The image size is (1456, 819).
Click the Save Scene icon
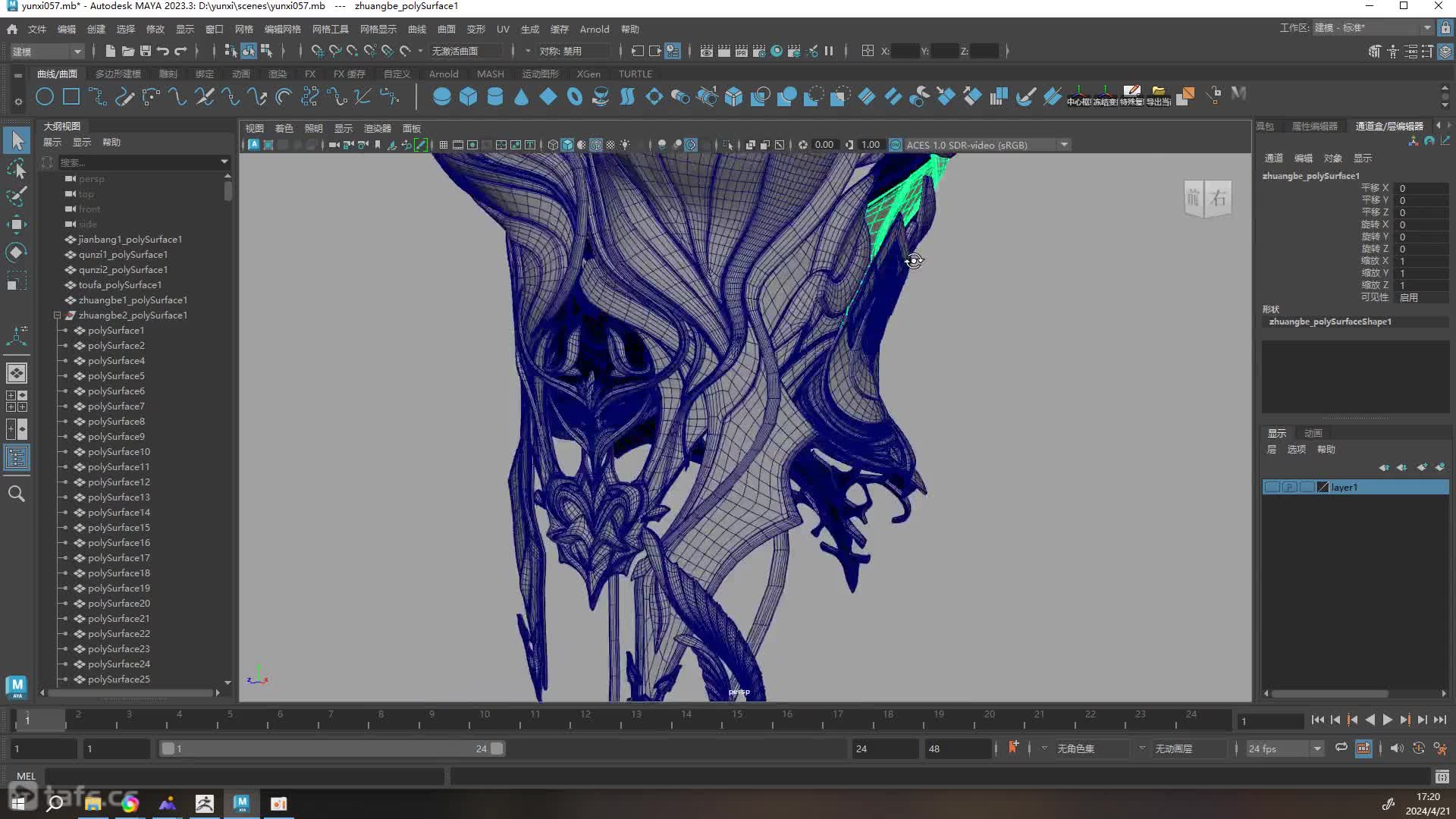[x=145, y=51]
